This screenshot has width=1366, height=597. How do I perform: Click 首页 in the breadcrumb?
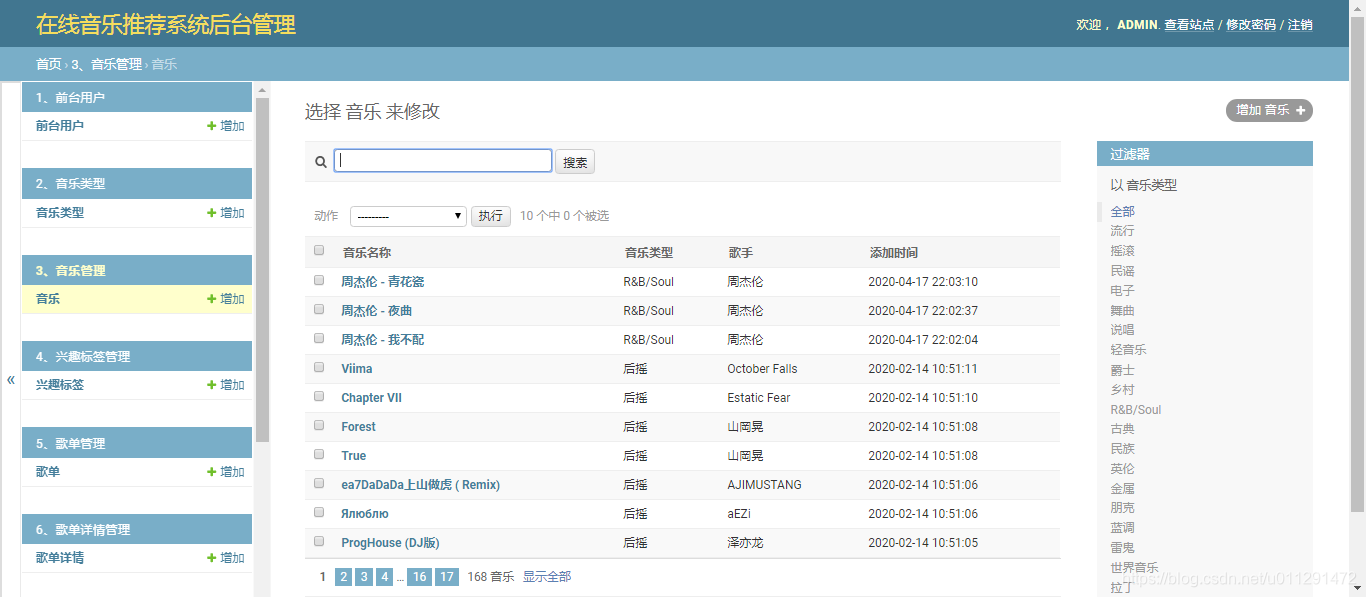pyautogui.click(x=49, y=64)
